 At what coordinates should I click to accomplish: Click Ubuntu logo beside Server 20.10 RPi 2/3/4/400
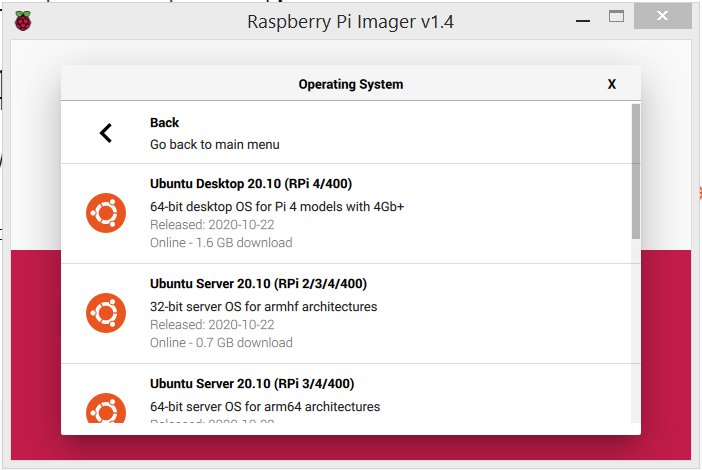[x=106, y=313]
